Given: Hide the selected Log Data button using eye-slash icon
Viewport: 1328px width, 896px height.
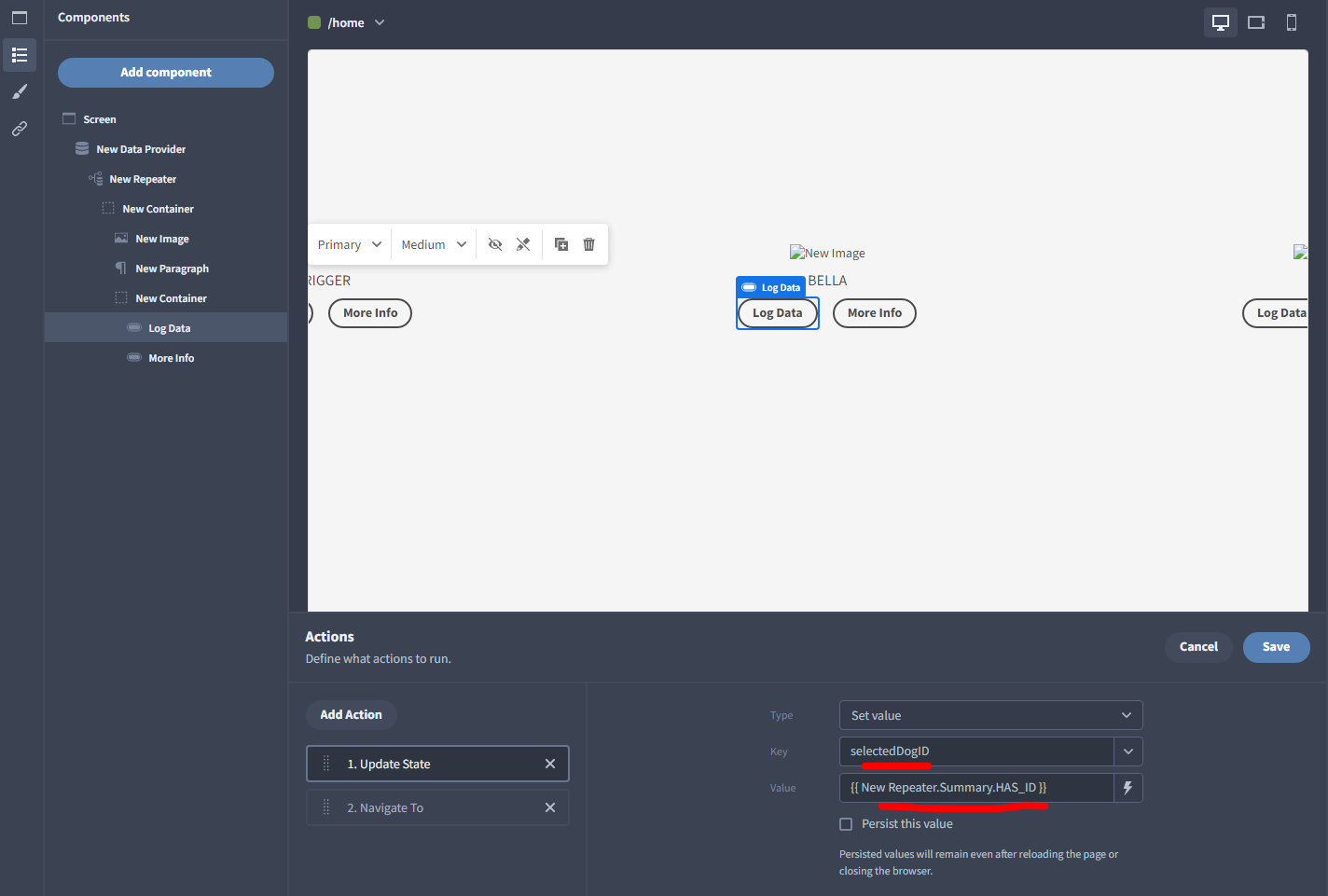Looking at the screenshot, I should point(494,243).
